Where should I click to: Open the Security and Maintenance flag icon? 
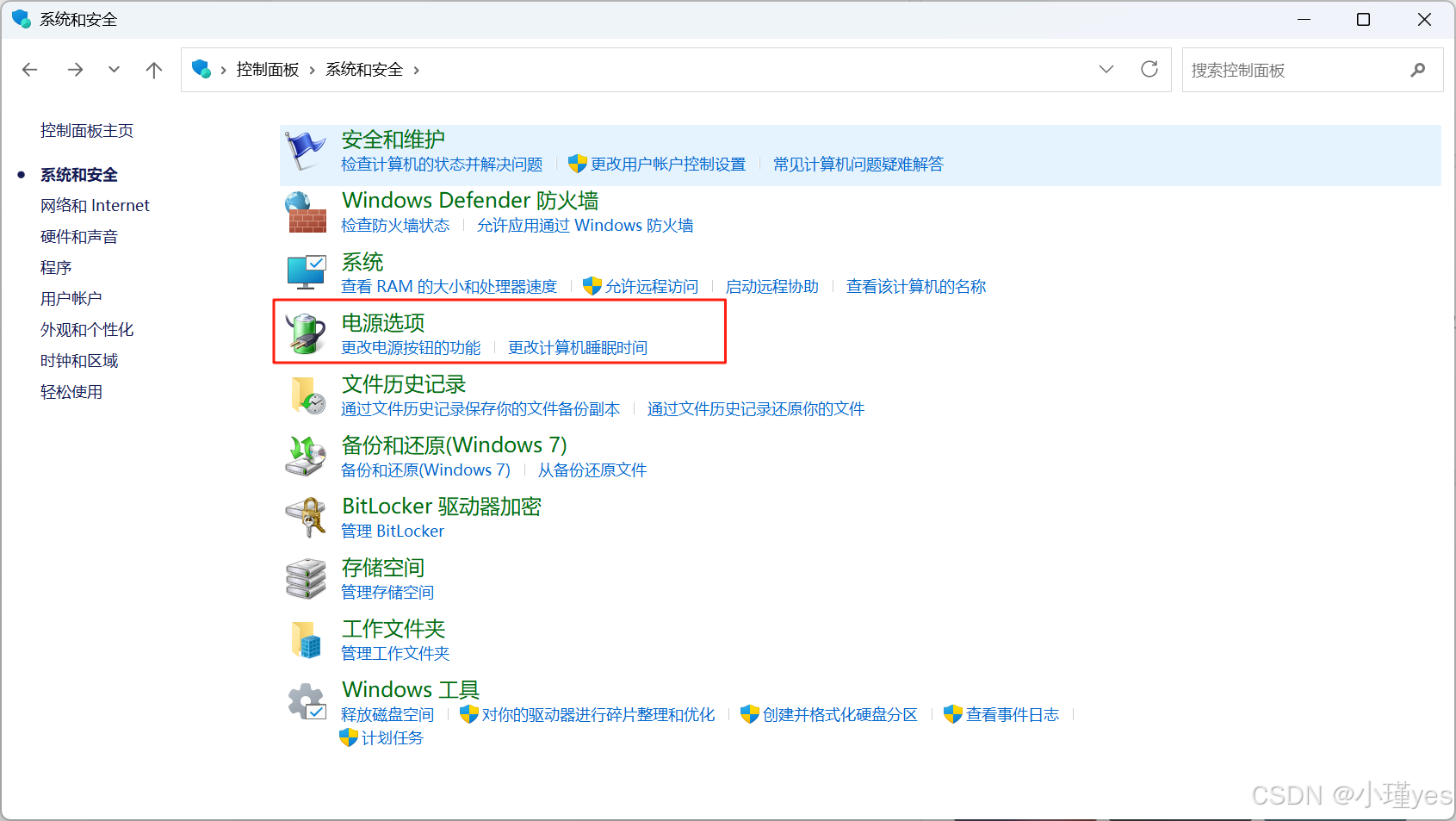[306, 151]
